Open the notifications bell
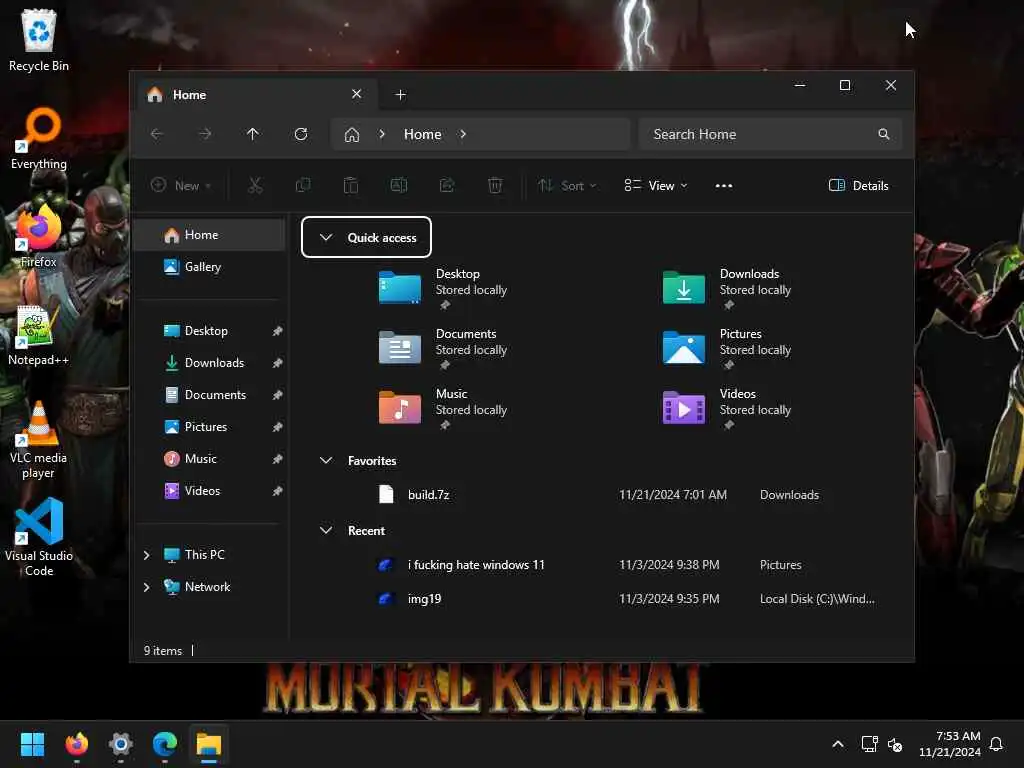 pos(997,744)
